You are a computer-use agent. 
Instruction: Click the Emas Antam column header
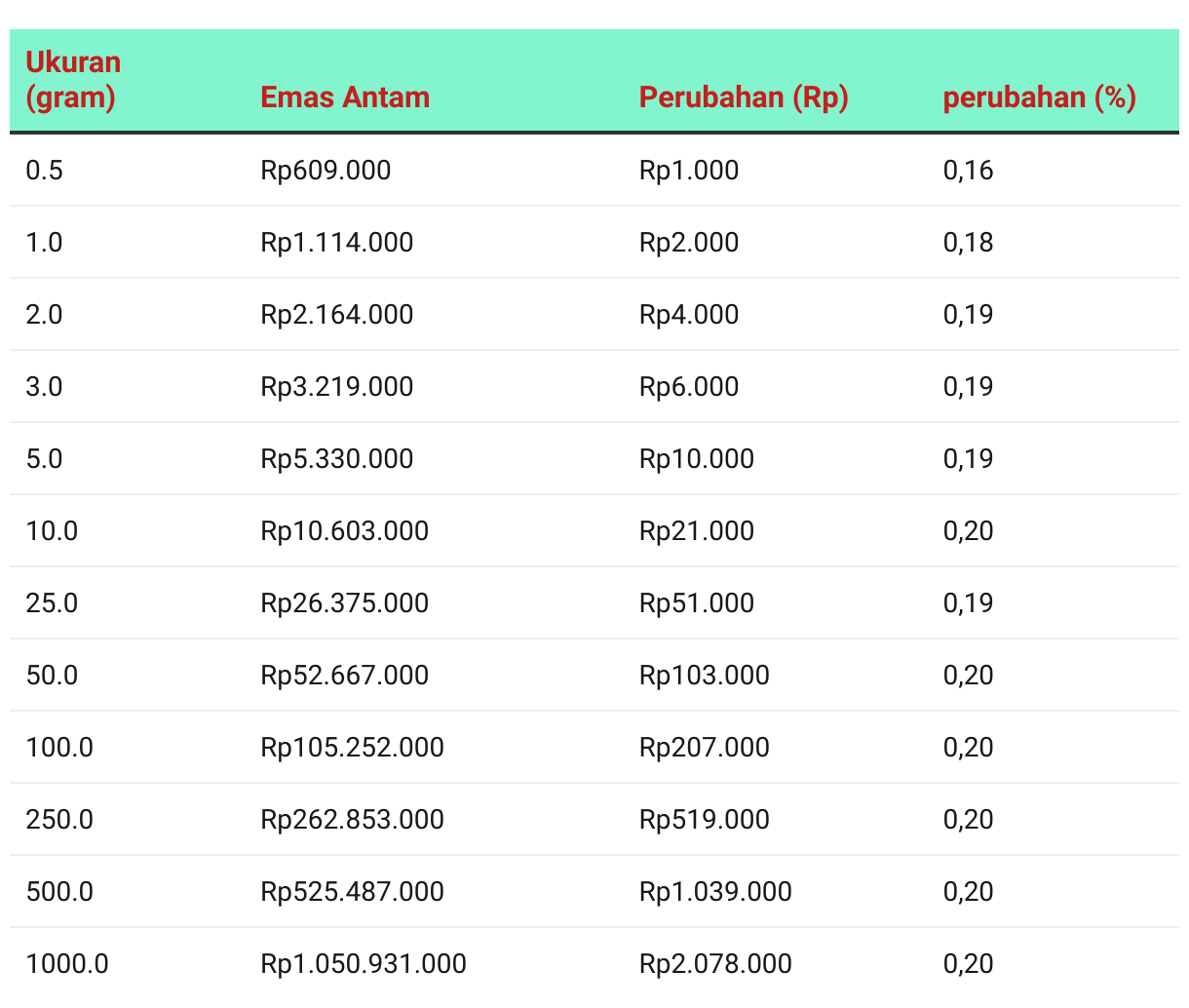345,97
